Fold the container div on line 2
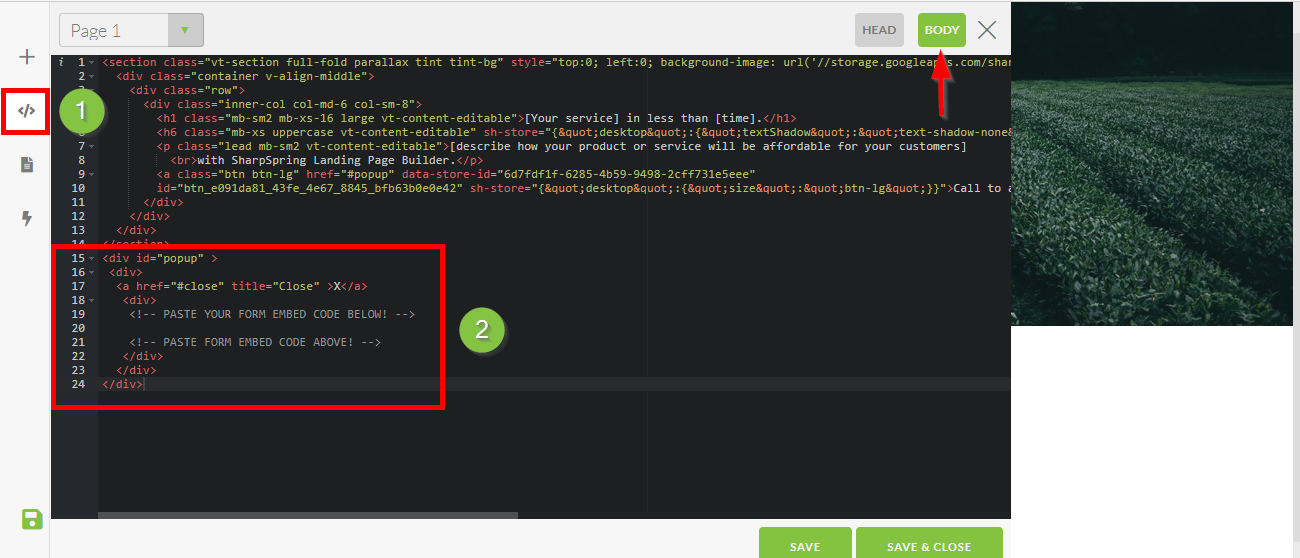 click(x=92, y=76)
